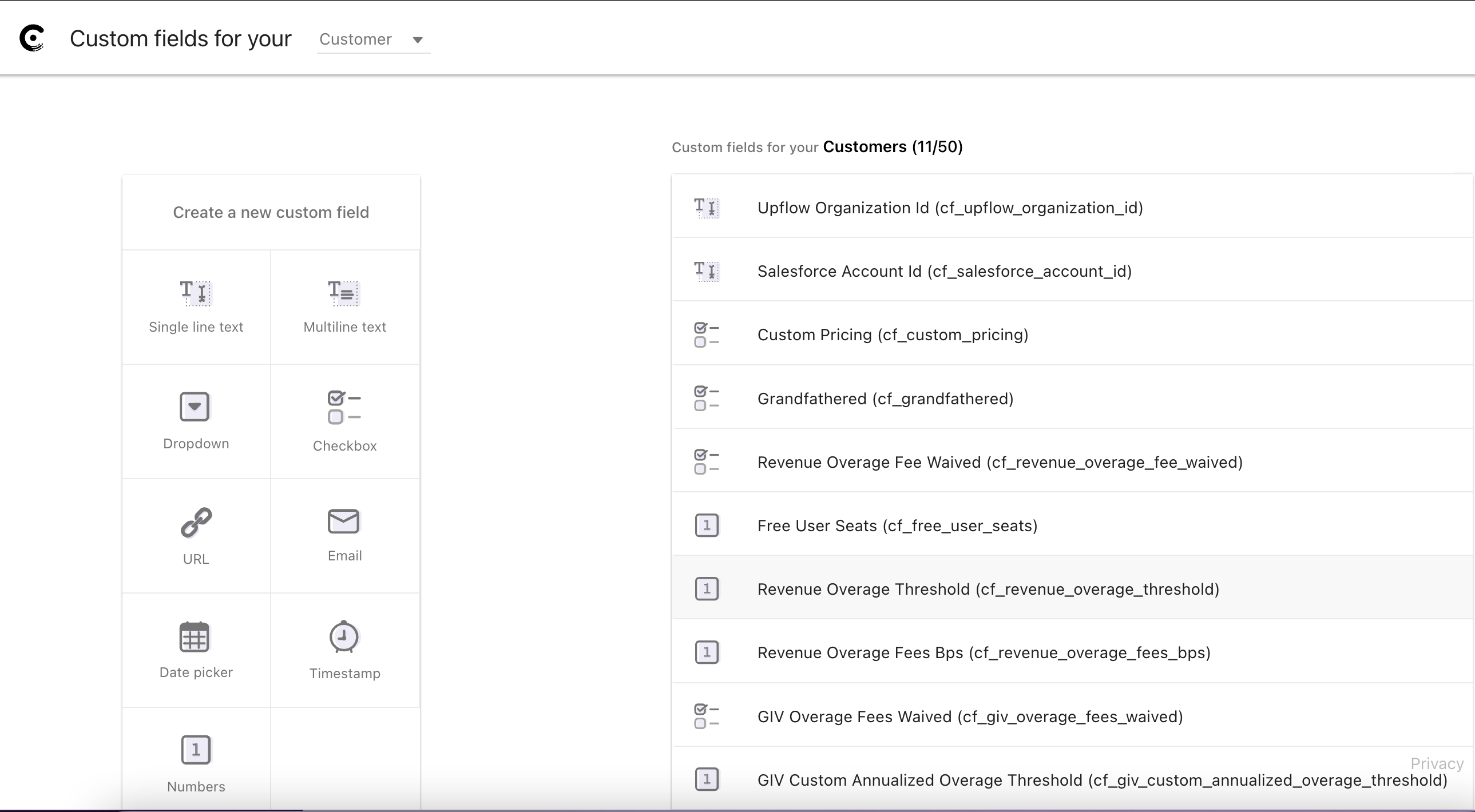Click text icon beside Salesforce Account Id
This screenshot has height=812, width=1475.
(x=707, y=271)
